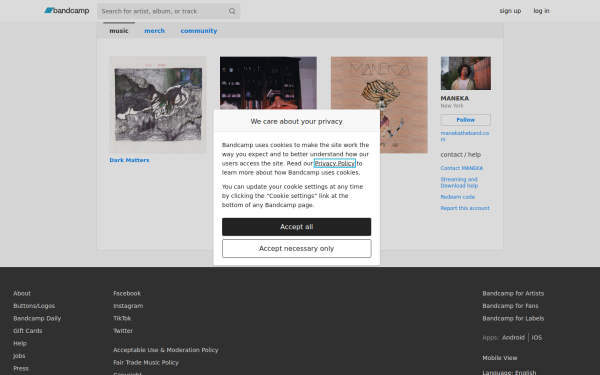This screenshot has height=375, width=600.
Task: Open the Fair Trade Music Policy link
Action: pos(146,362)
